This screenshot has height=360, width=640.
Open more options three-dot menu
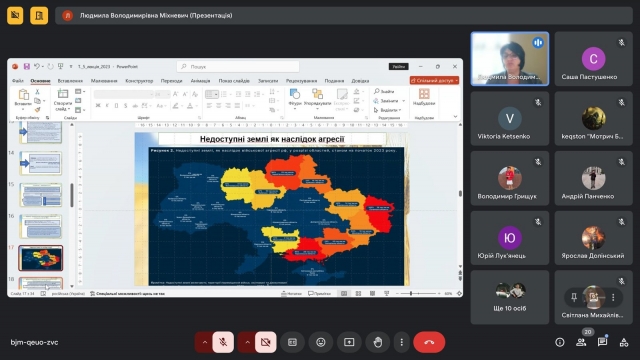(402, 342)
